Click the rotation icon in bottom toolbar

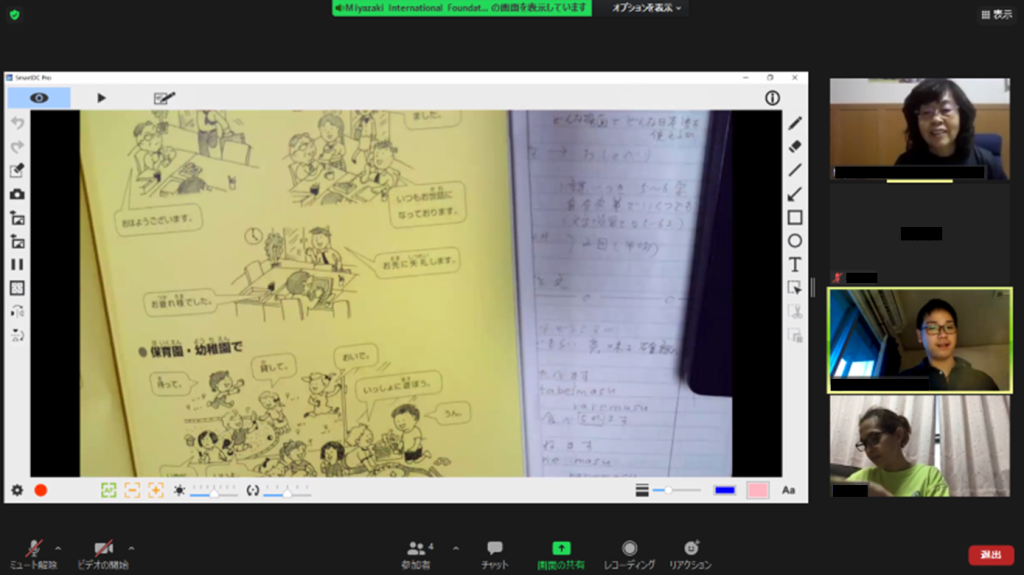[x=252, y=490]
